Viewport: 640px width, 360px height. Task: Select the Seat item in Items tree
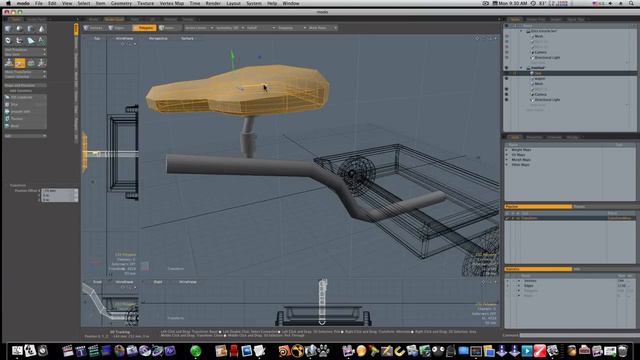tap(538, 73)
